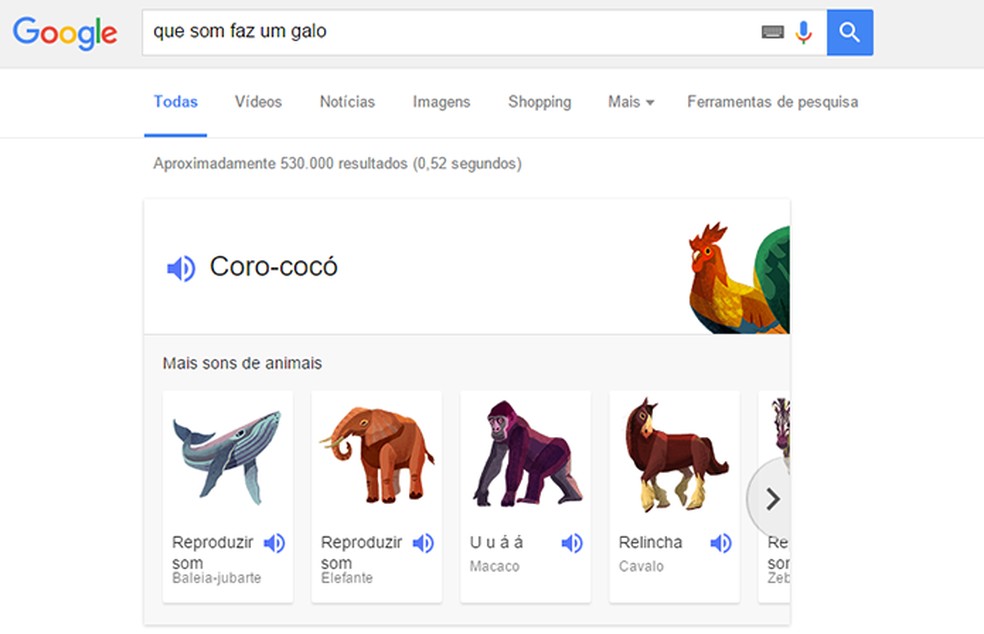
Task: Play the Cavalo 'Relincha' speaker icon
Action: coord(720,543)
